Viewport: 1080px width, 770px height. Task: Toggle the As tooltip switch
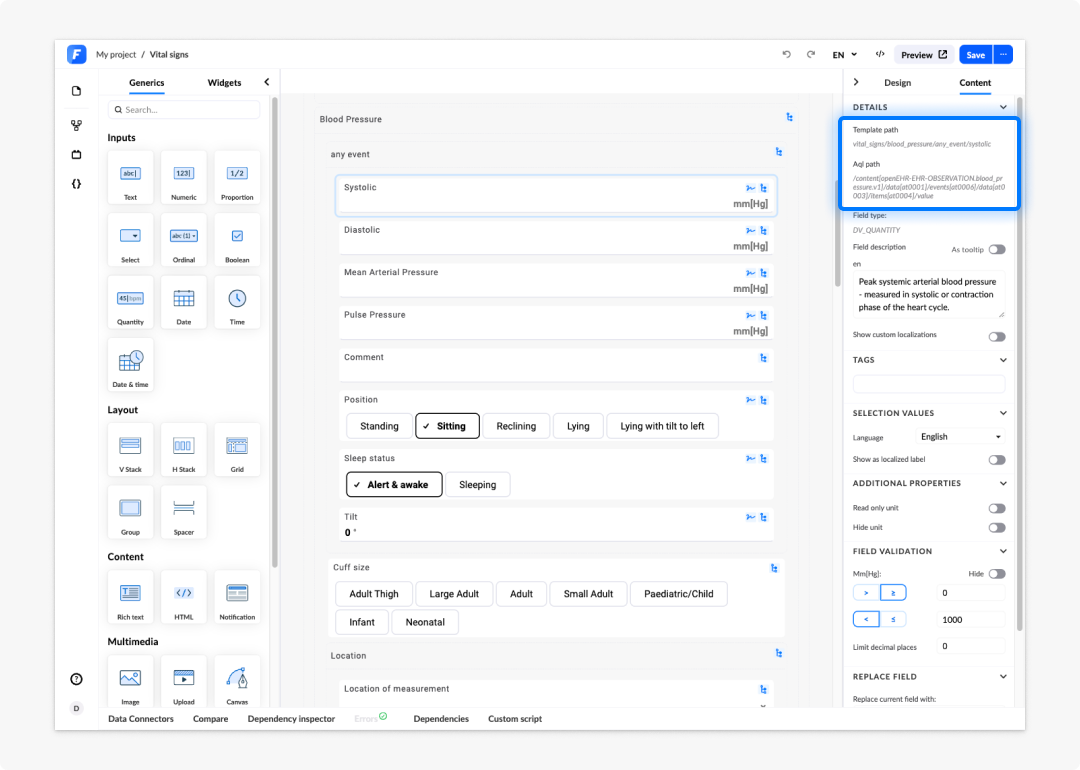tap(997, 249)
